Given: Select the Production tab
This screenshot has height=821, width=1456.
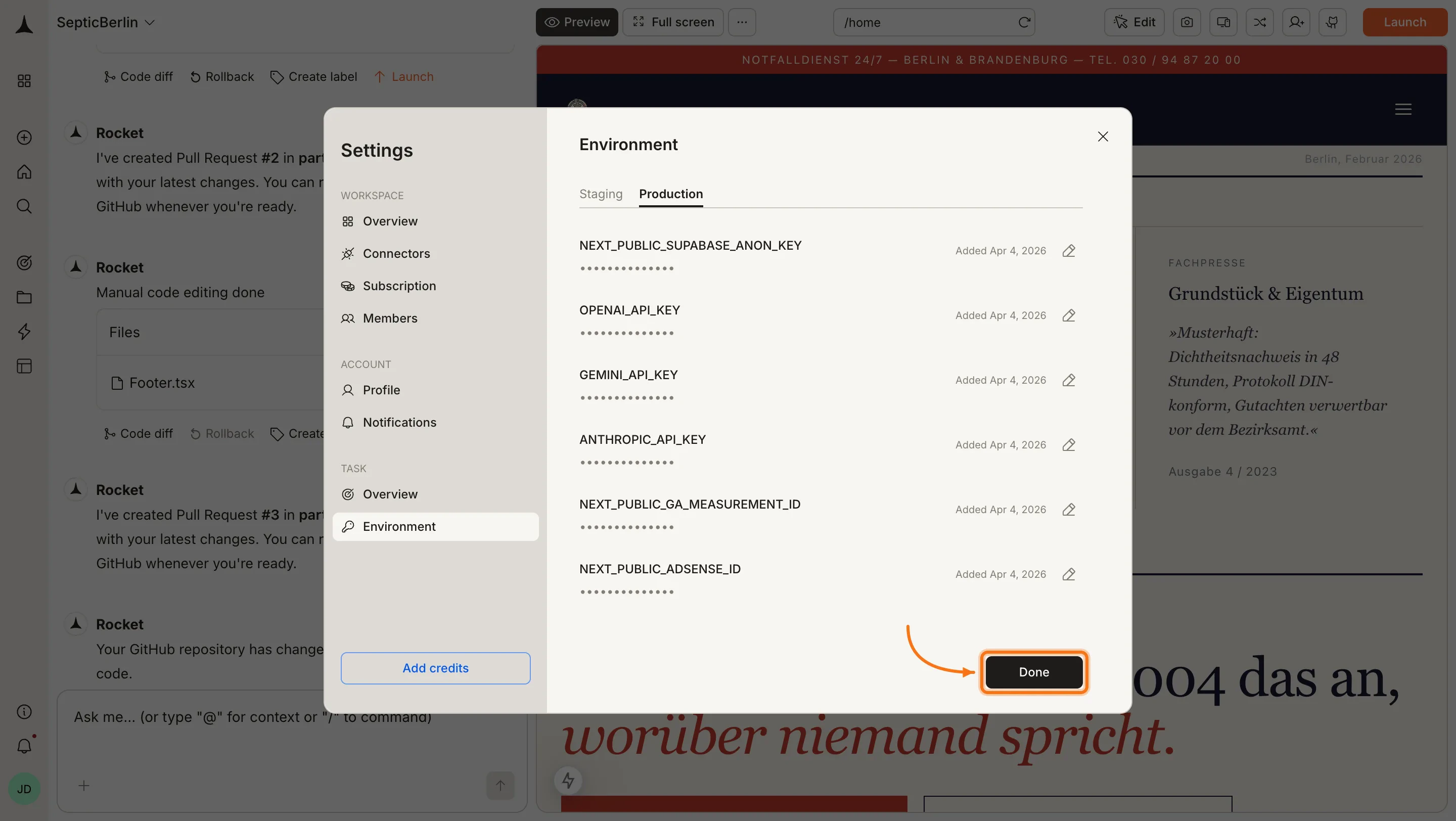Looking at the screenshot, I should [x=670, y=194].
